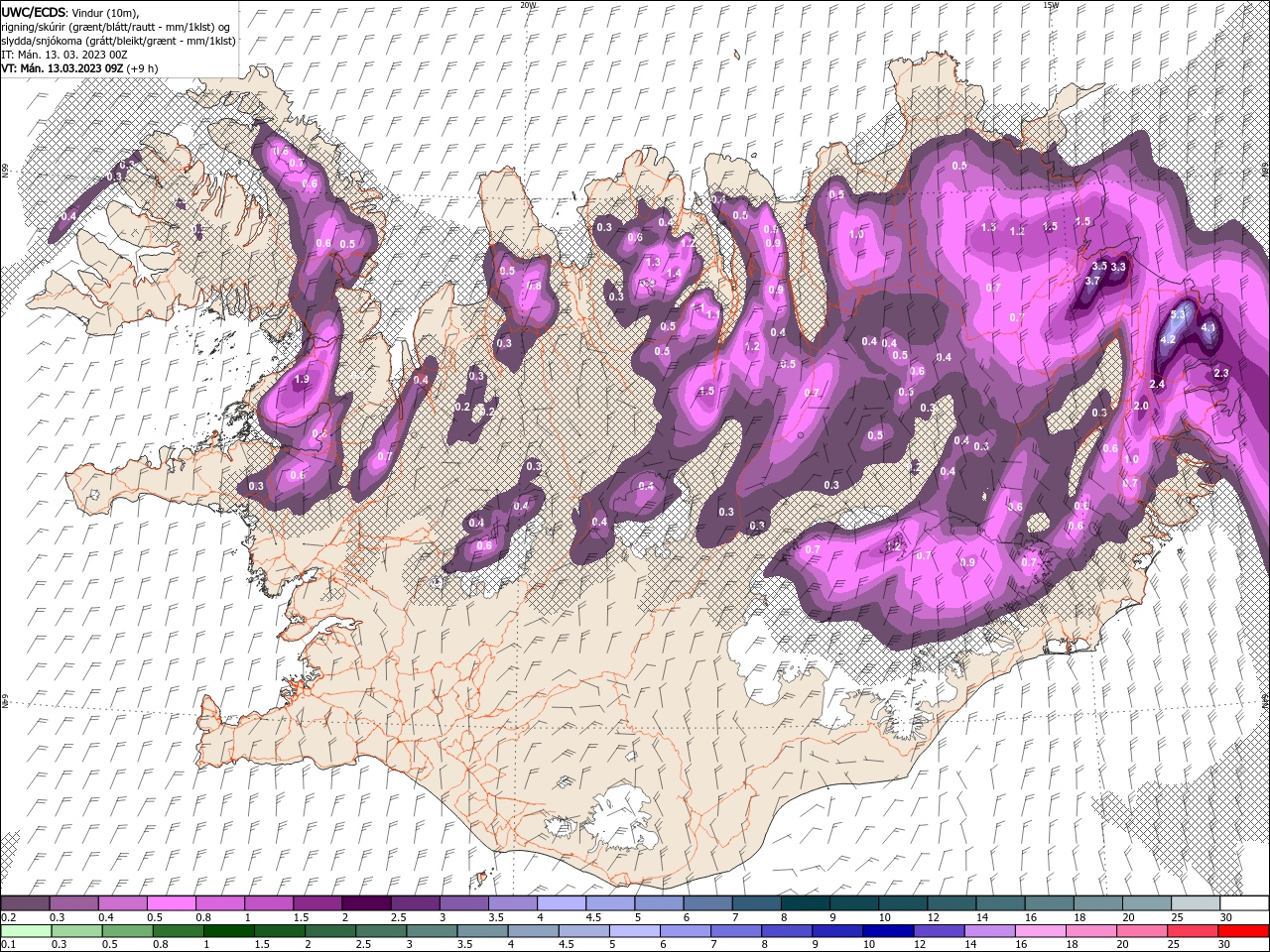Click the 20W longitude label
This screenshot has width=1270, height=952.
528,4
